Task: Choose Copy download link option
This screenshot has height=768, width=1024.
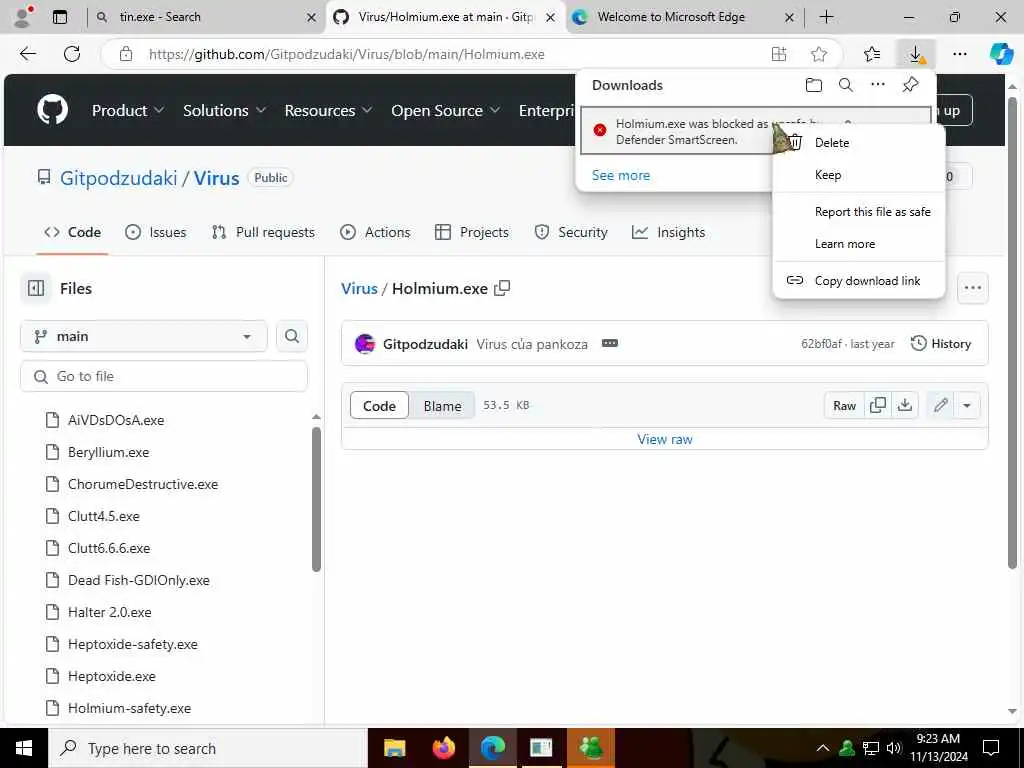Action: point(858,281)
